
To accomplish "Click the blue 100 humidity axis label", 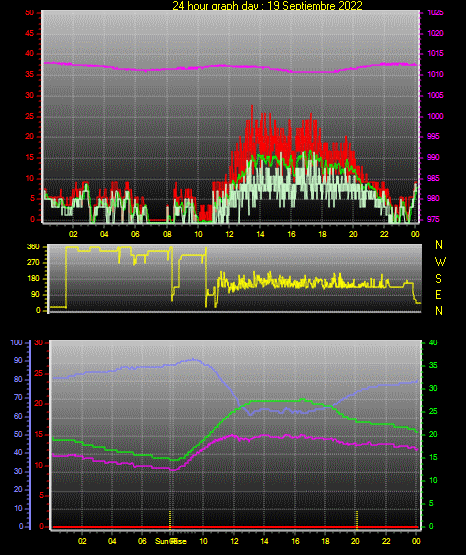I will point(17,343).
